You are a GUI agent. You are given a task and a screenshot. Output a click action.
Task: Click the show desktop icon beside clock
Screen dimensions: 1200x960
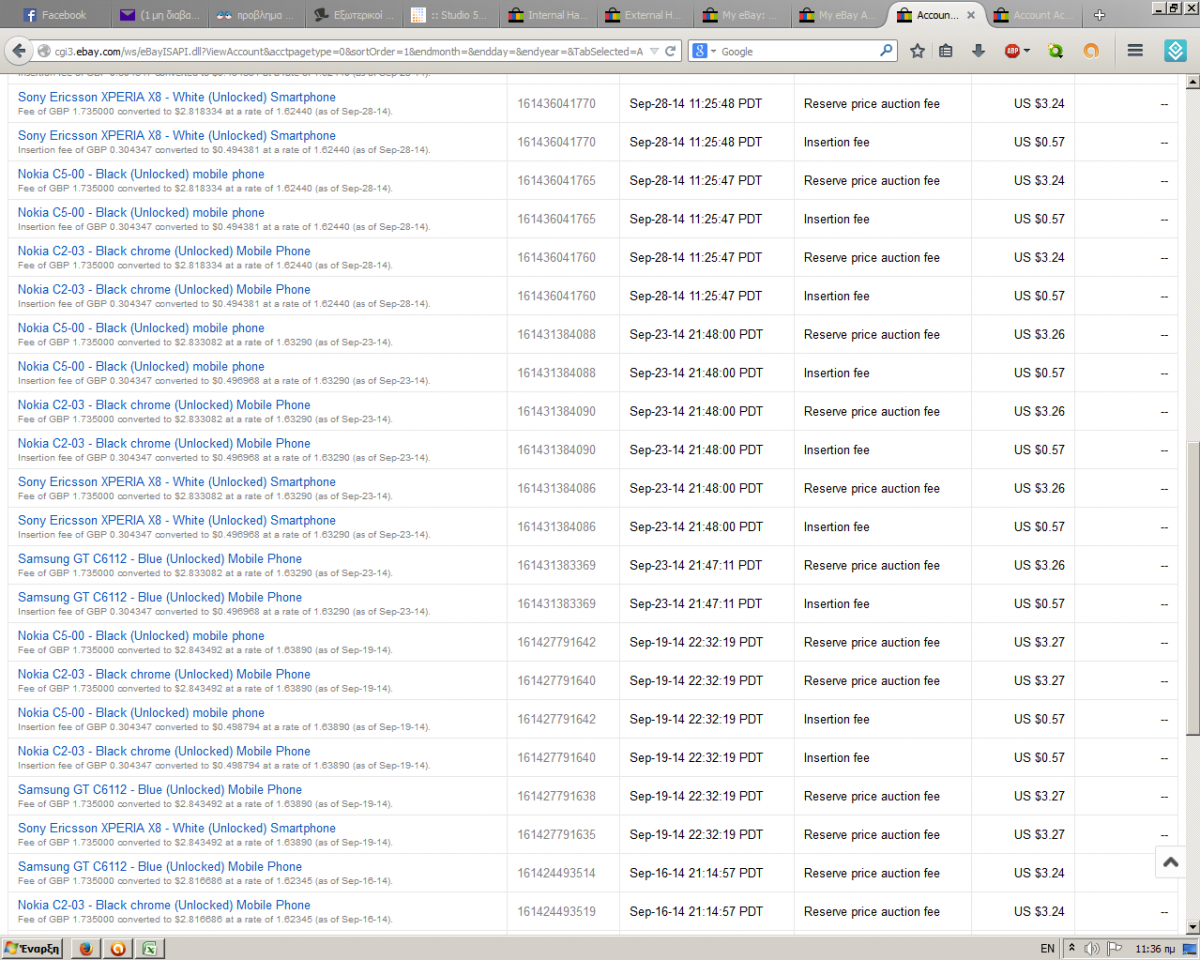(1188, 948)
